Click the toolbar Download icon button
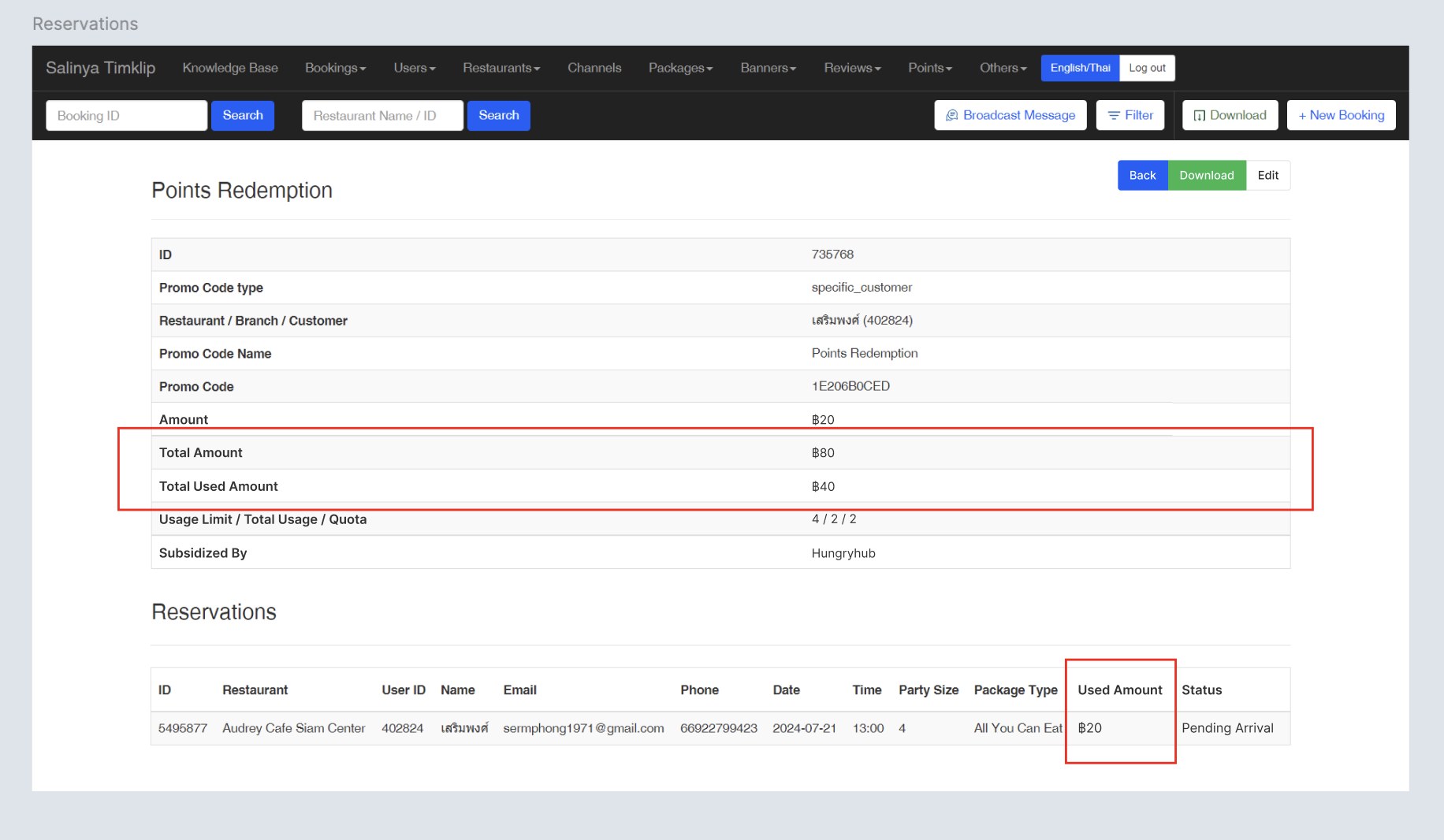 1230,115
